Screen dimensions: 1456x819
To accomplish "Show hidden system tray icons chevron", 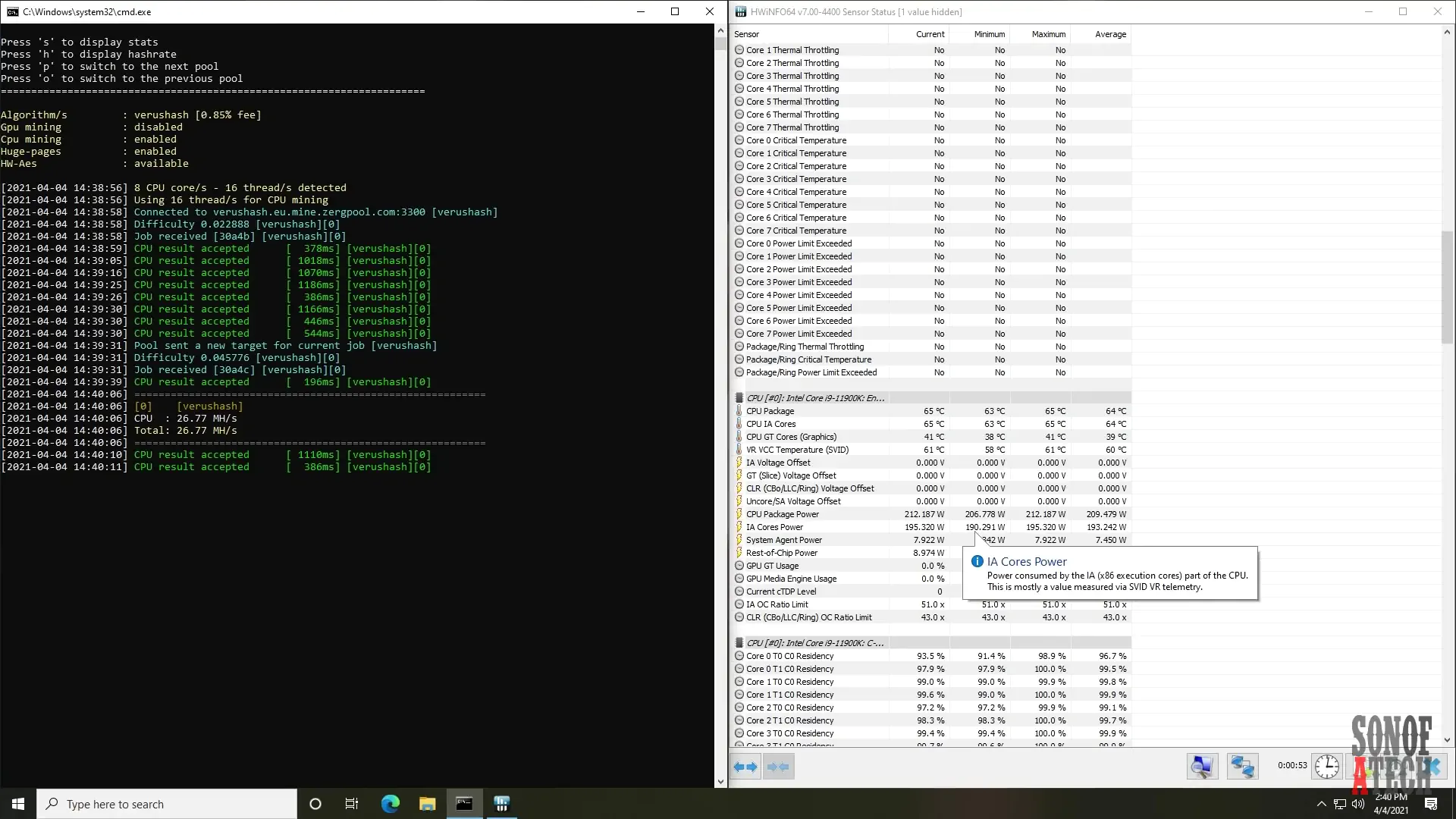I will [1321, 804].
